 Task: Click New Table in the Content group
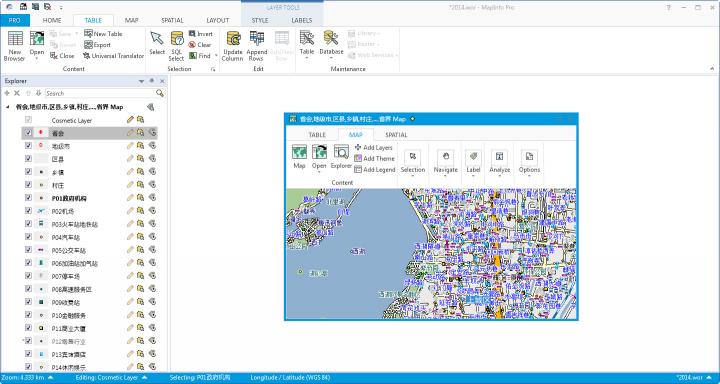pyautogui.click(x=103, y=34)
